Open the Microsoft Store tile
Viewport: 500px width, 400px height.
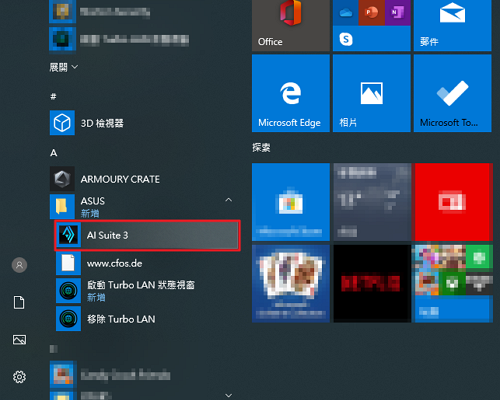tap(291, 202)
